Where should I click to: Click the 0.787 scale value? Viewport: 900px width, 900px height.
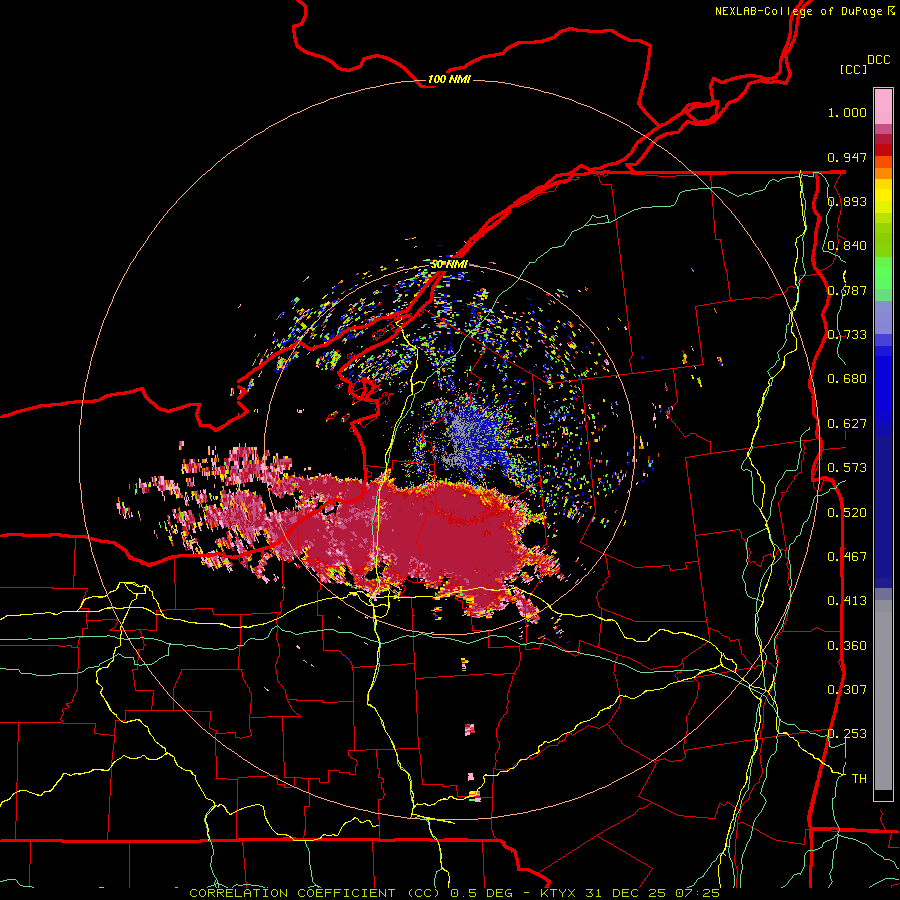pos(847,290)
